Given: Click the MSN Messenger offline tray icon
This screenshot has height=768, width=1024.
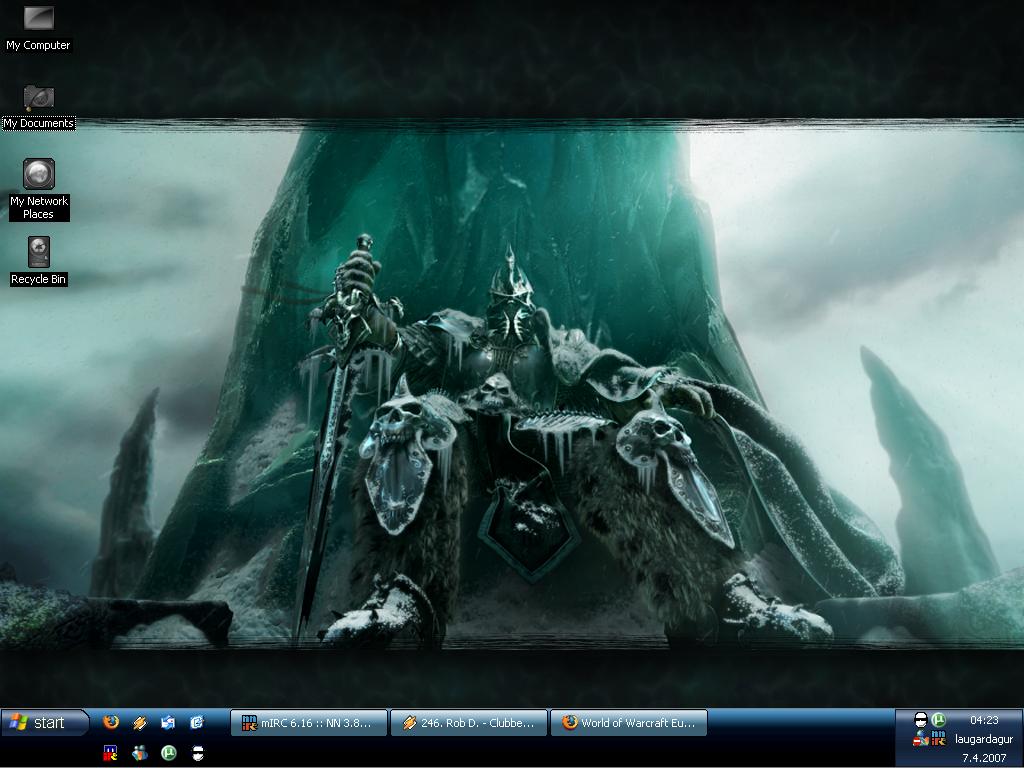Looking at the screenshot, I should pyautogui.click(x=921, y=739).
